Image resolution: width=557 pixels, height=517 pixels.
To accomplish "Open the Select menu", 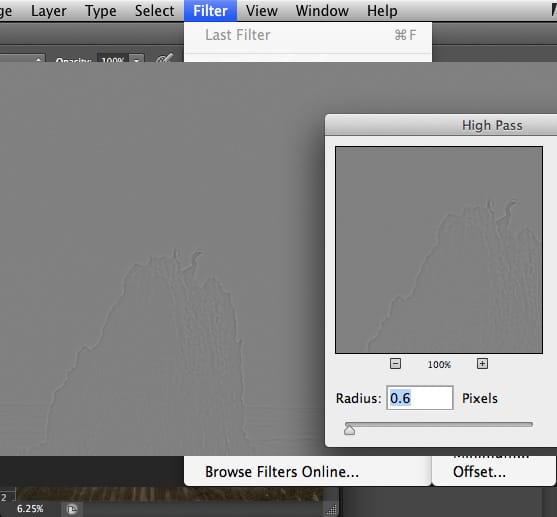I will tap(155, 11).
